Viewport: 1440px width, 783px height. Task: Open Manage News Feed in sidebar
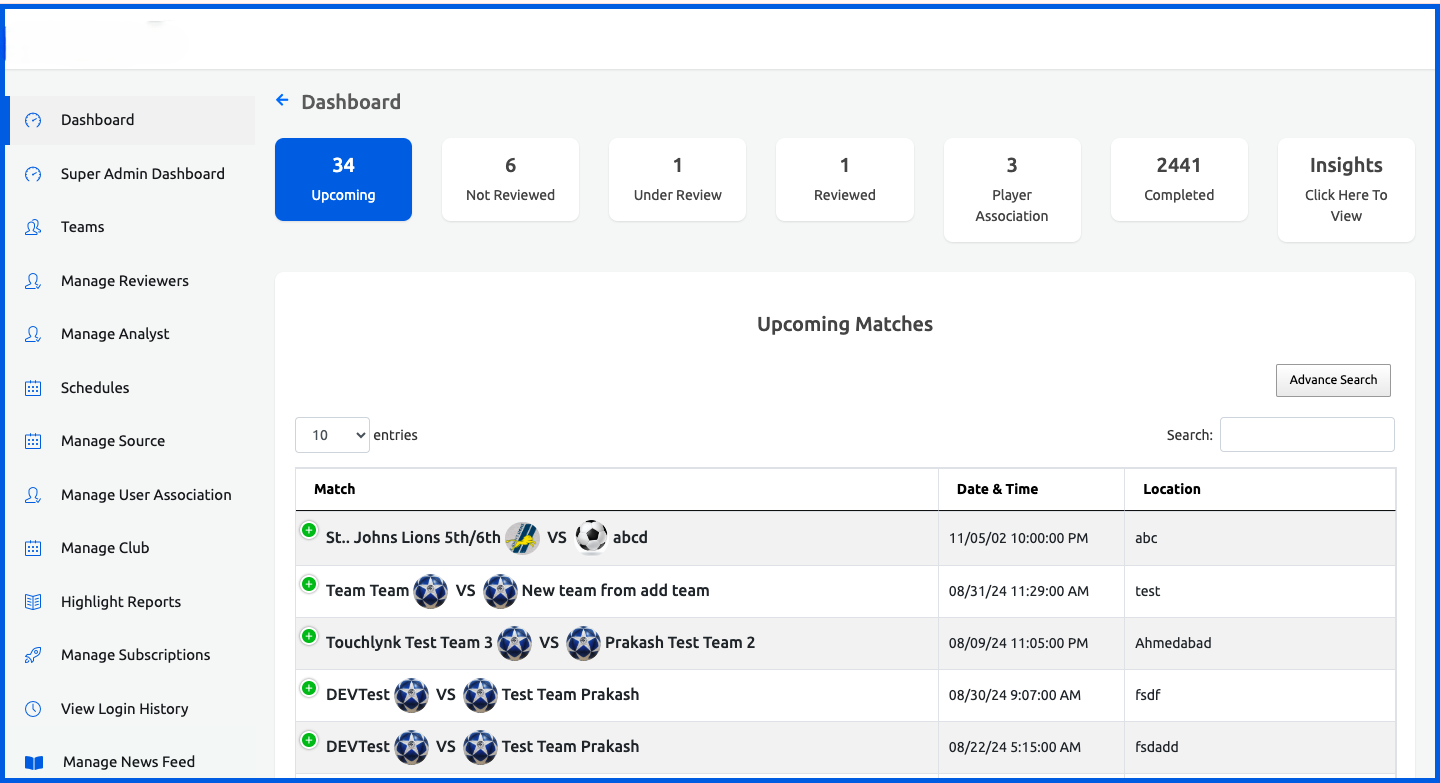[x=130, y=762]
